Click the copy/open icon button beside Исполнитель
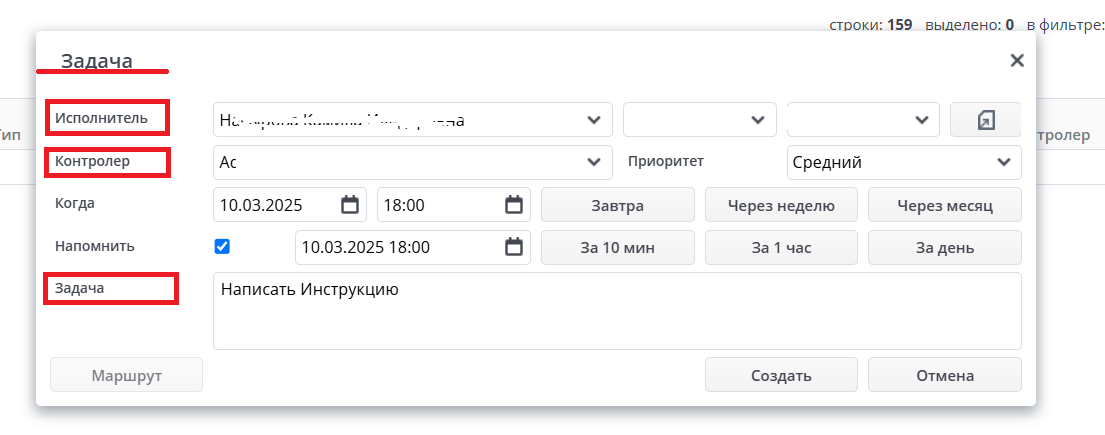The image size is (1105, 435). pyautogui.click(x=985, y=120)
